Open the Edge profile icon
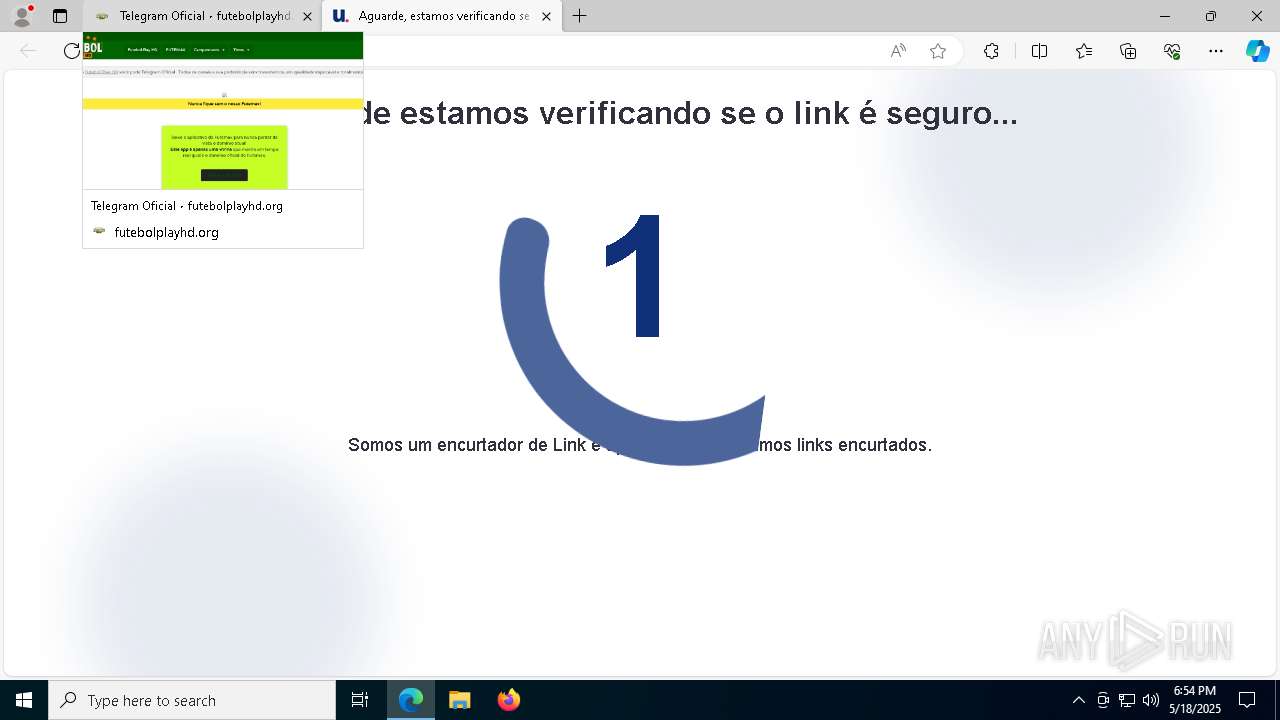This screenshot has width=1280, height=720. pyautogui.click(x=22, y=16)
